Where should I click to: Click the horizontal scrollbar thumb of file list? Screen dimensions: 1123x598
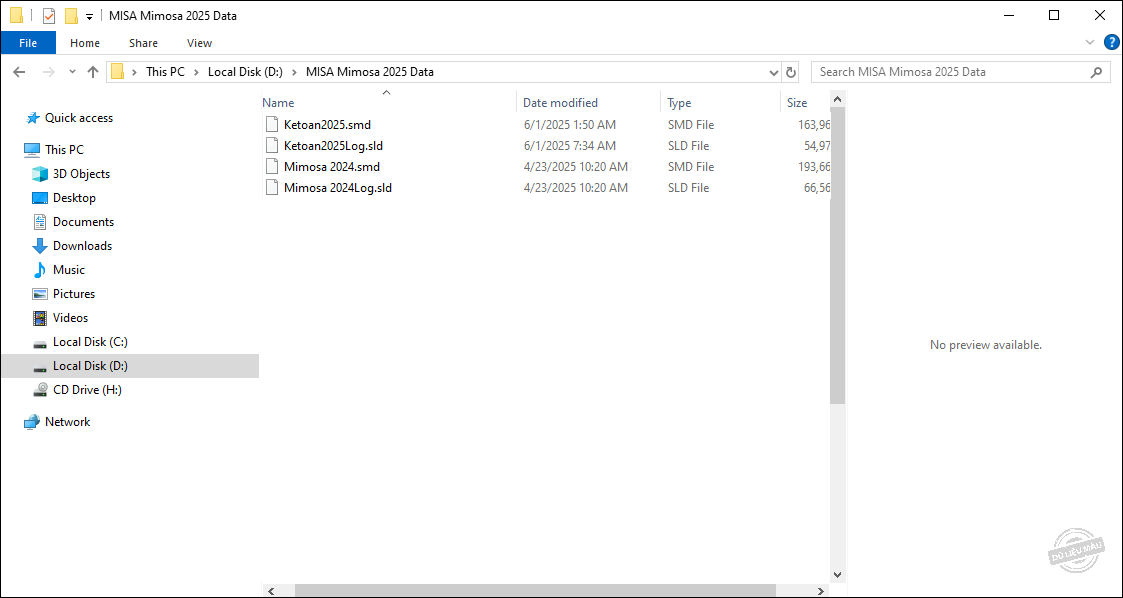pyautogui.click(x=535, y=591)
